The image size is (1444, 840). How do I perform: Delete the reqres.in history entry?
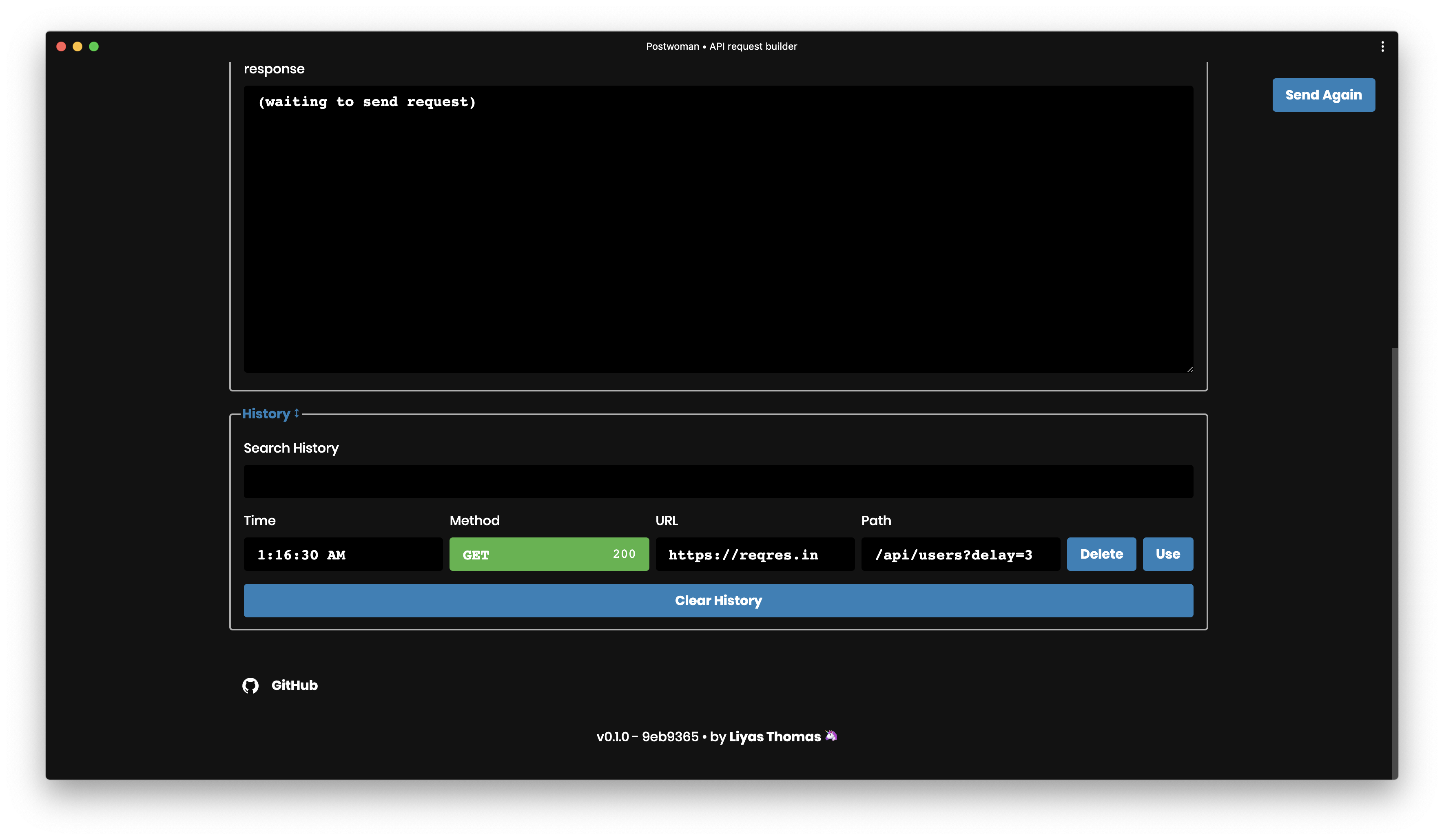tap(1101, 554)
